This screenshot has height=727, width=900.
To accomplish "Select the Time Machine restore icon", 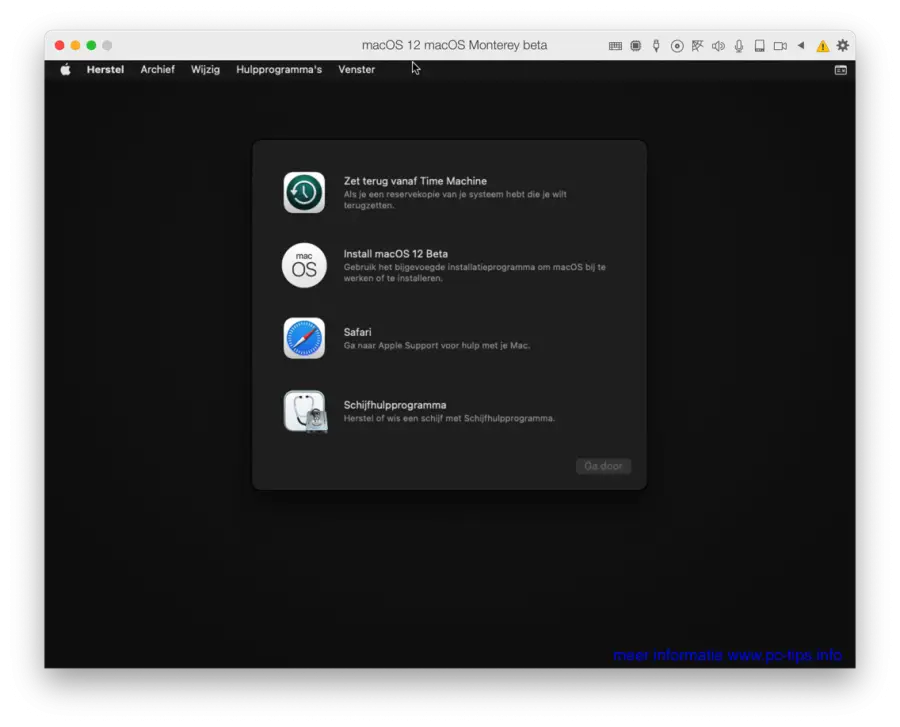I will pyautogui.click(x=304, y=192).
